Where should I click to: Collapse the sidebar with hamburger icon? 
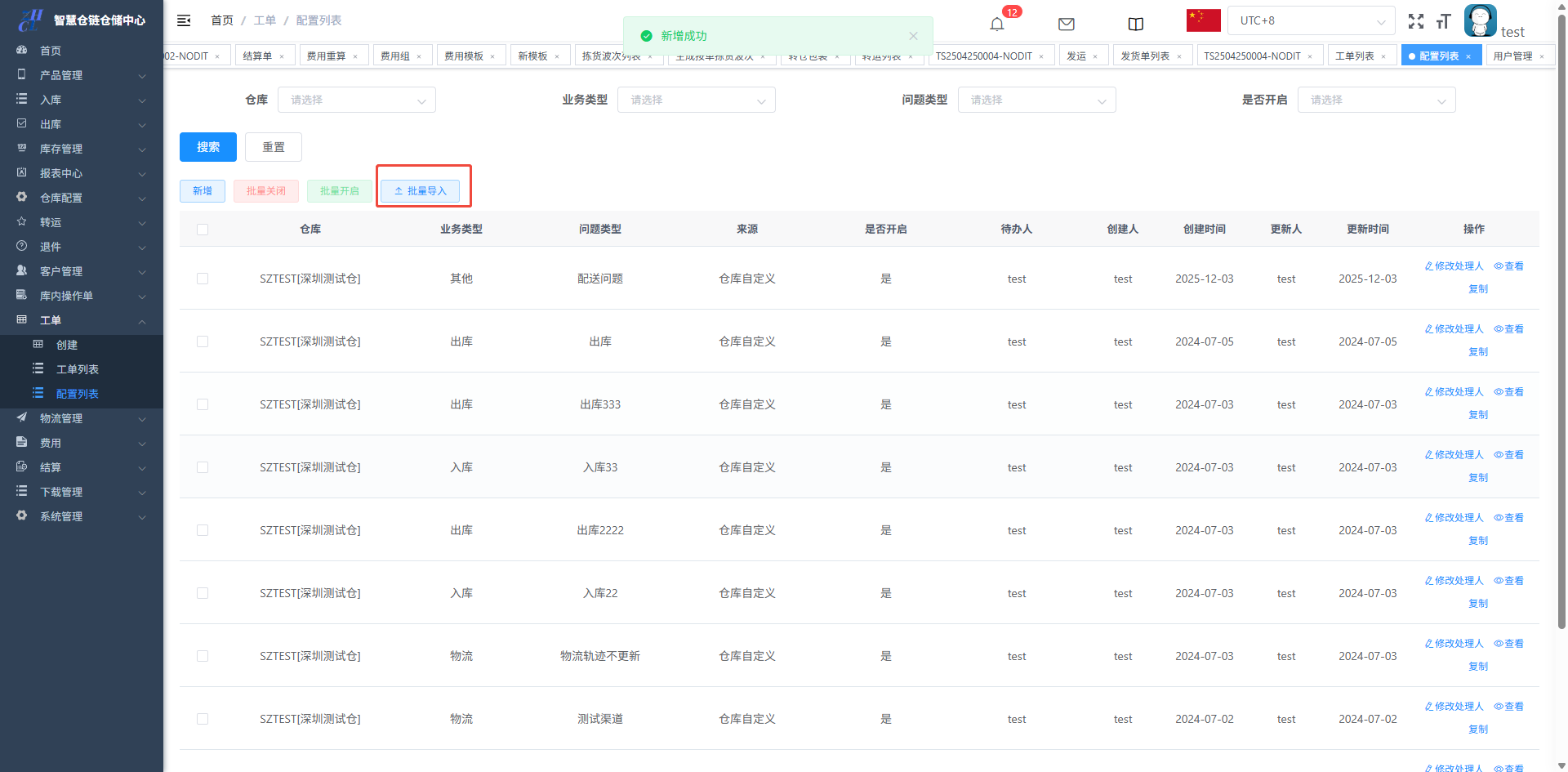[184, 20]
